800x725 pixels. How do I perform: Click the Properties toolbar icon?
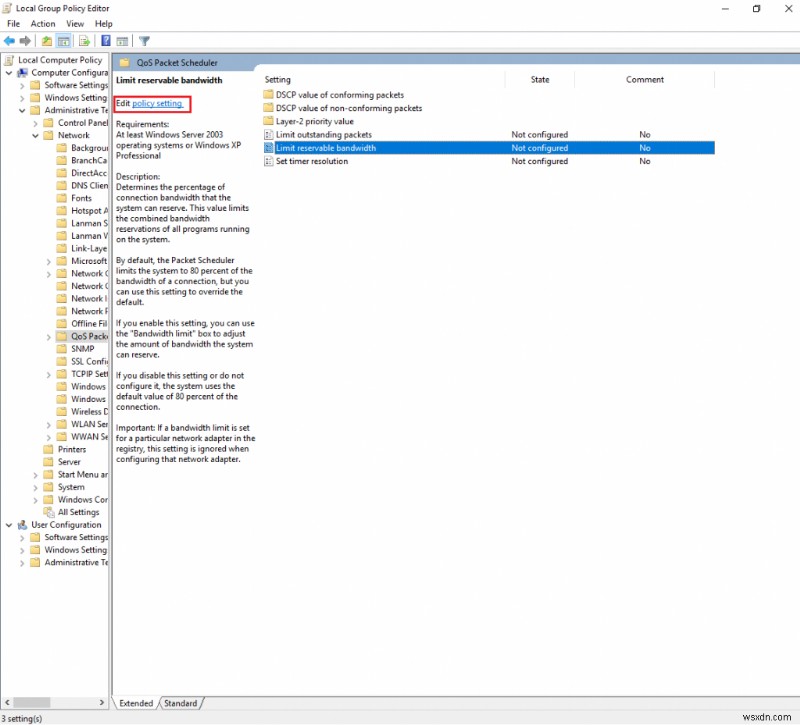tap(123, 41)
